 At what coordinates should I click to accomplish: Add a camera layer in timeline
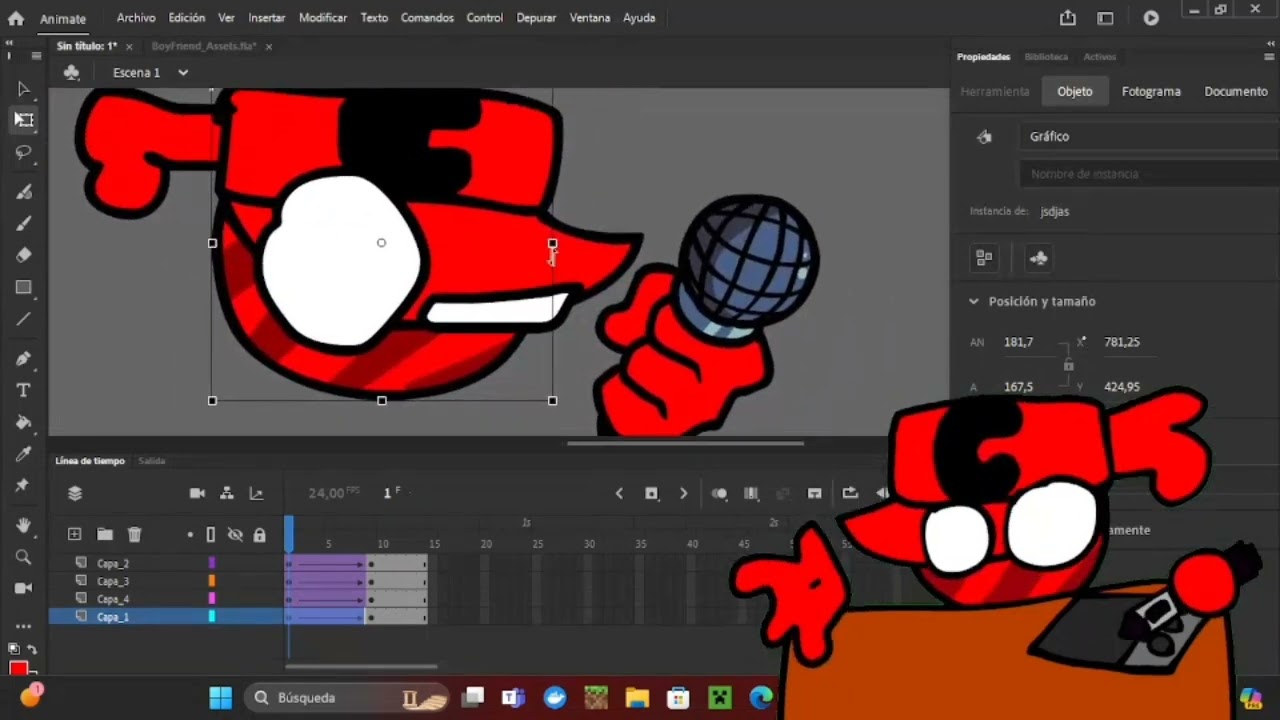(197, 493)
